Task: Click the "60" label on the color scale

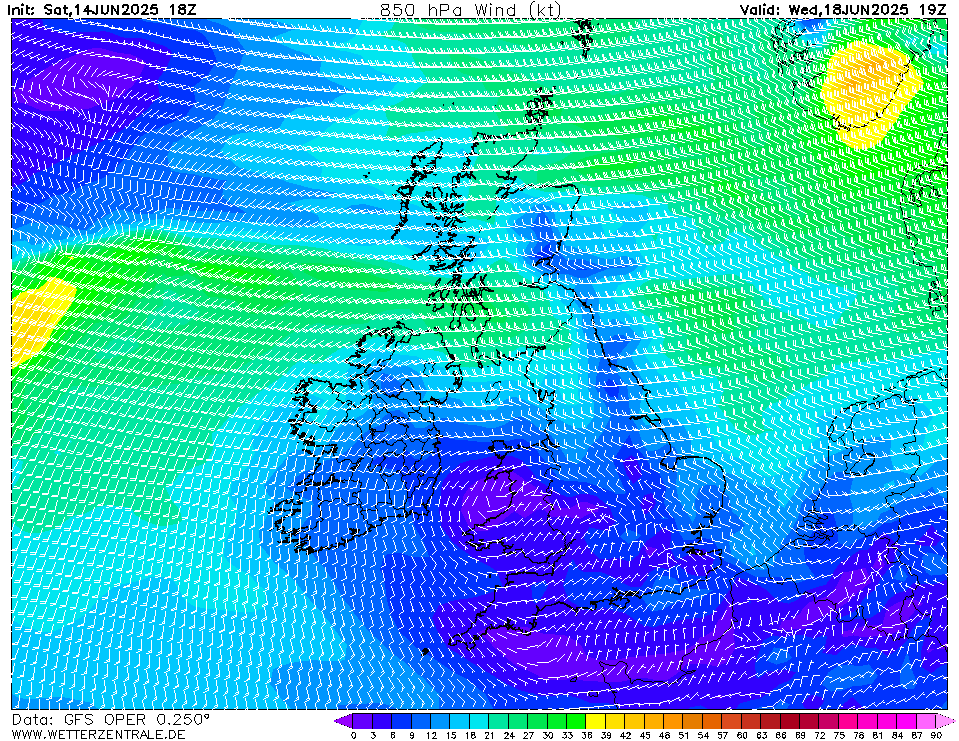Action: (742, 735)
